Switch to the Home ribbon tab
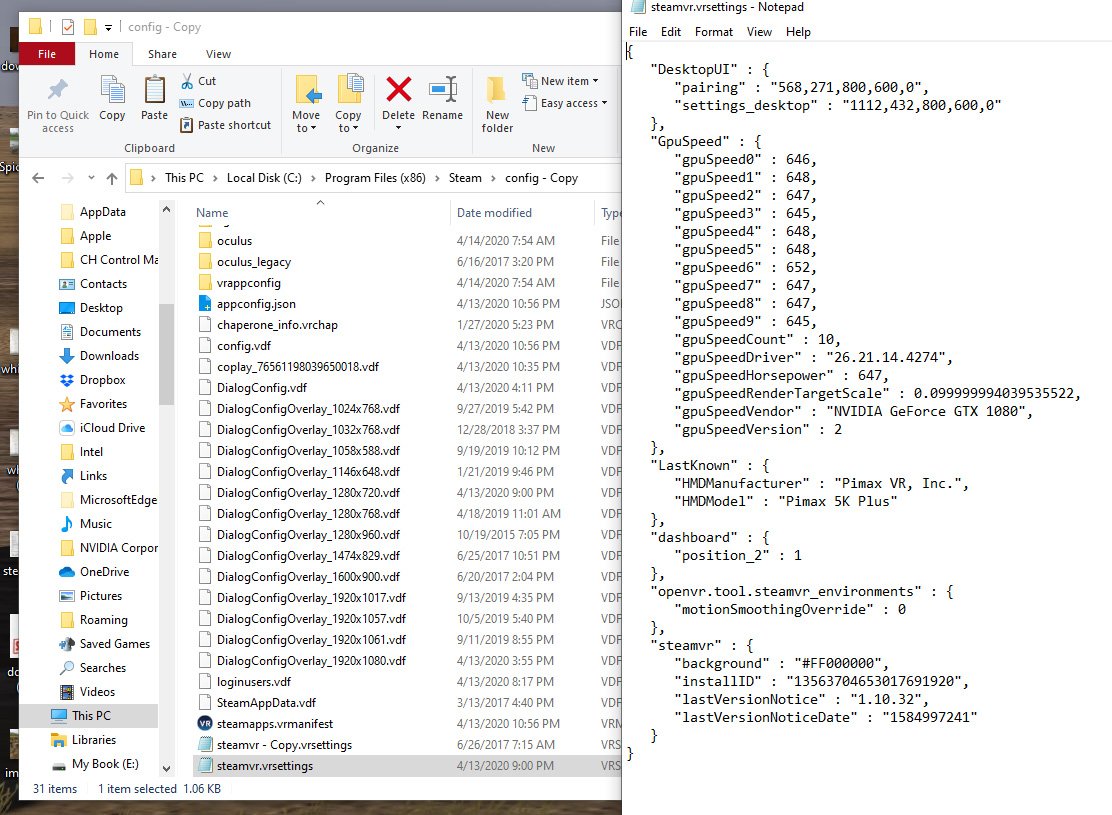This screenshot has width=1112, height=815. pyautogui.click(x=104, y=54)
